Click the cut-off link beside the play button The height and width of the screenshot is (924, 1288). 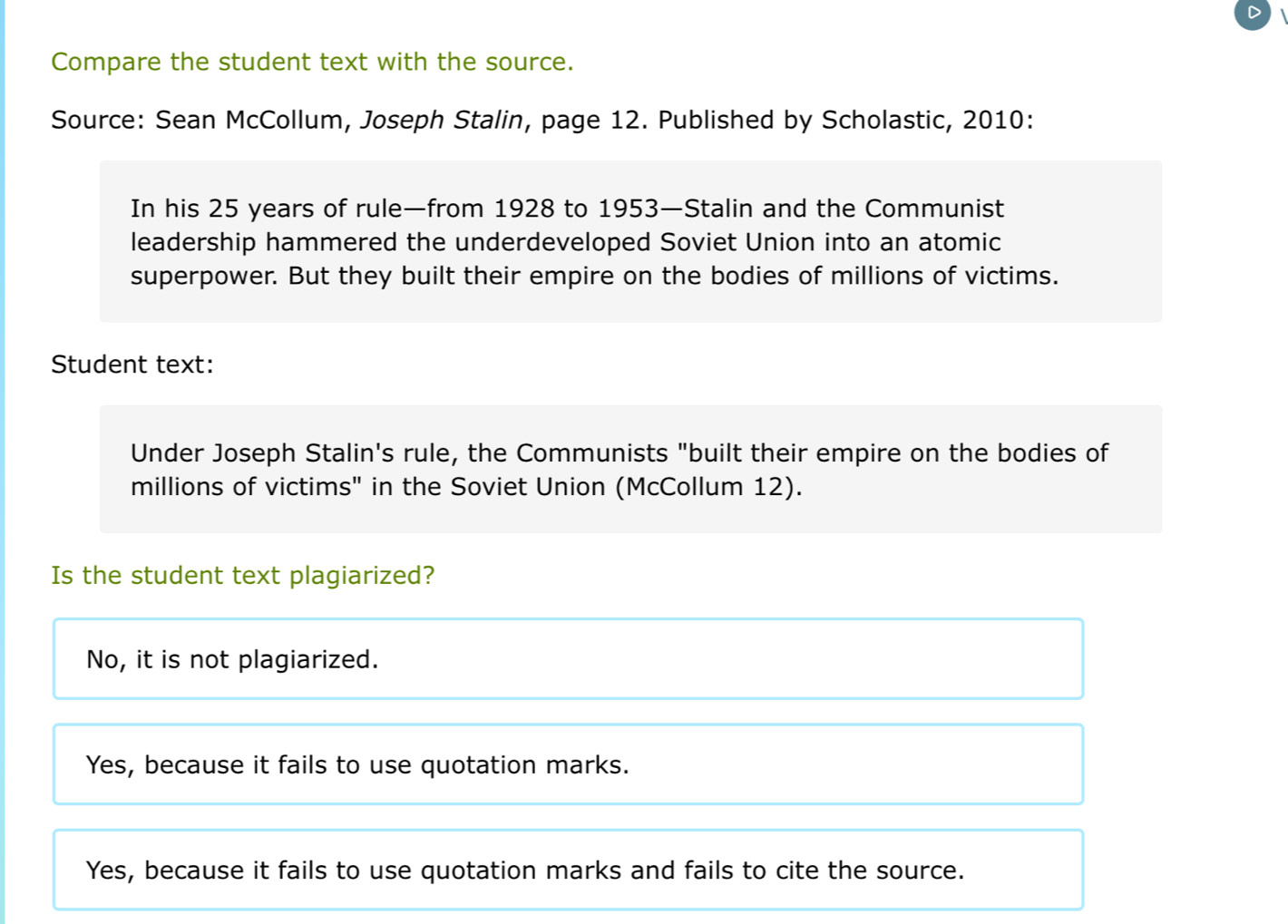1283,15
